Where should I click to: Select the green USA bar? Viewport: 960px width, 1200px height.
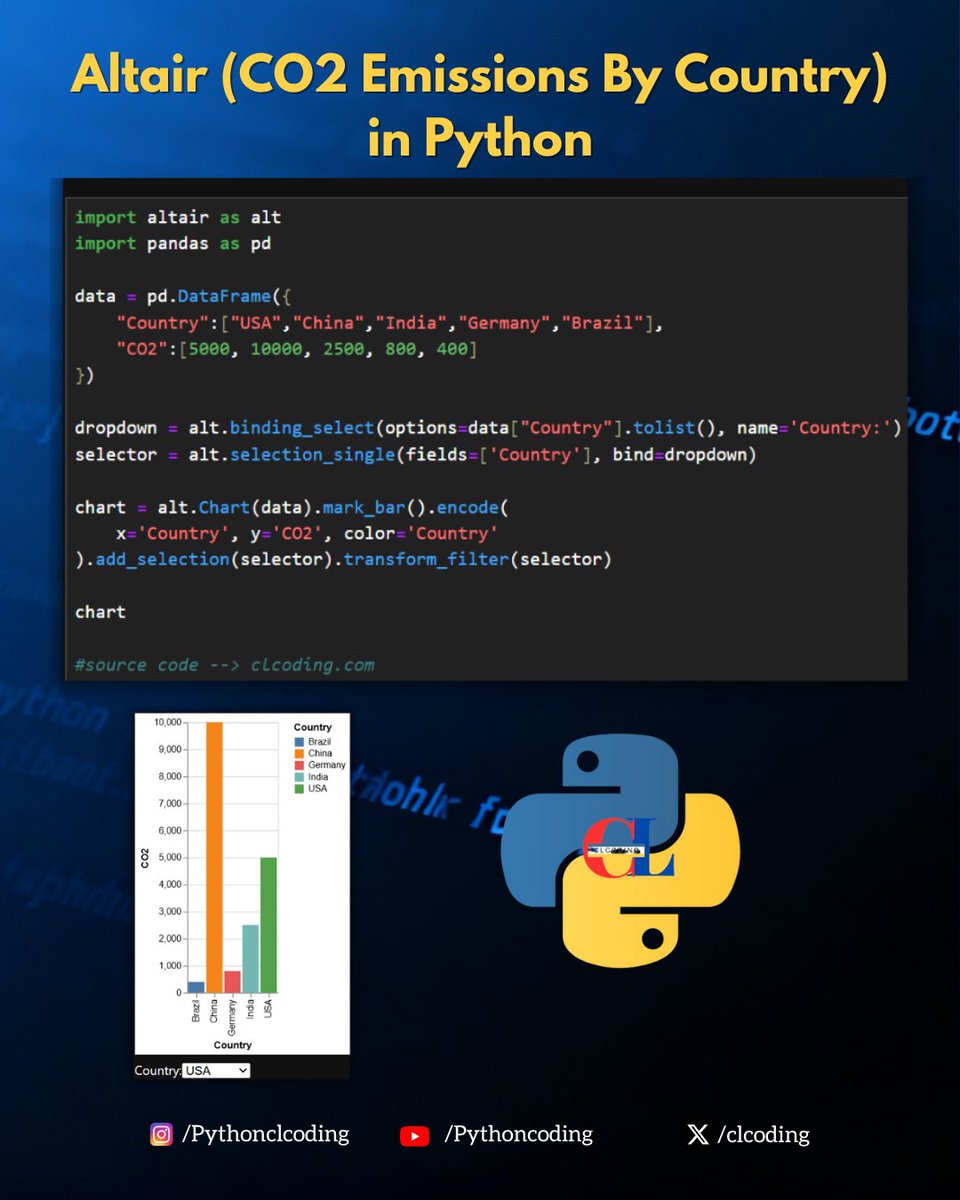(268, 926)
